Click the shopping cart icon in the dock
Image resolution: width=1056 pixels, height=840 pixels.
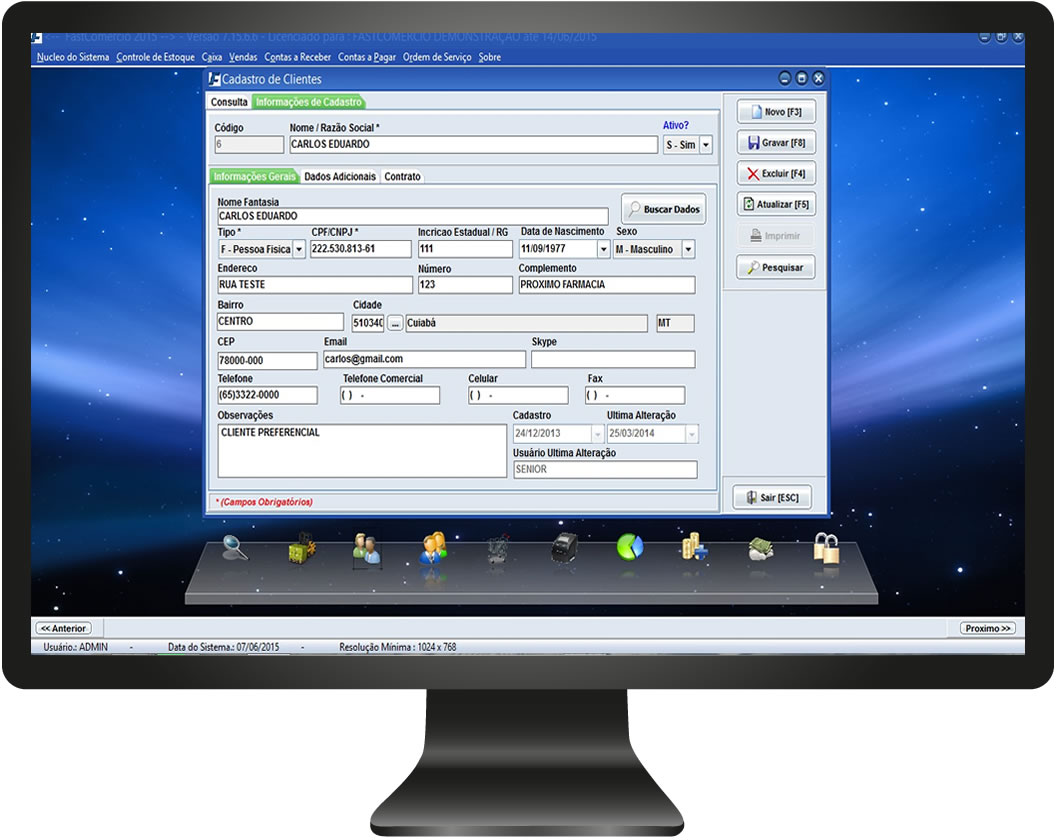(x=497, y=549)
